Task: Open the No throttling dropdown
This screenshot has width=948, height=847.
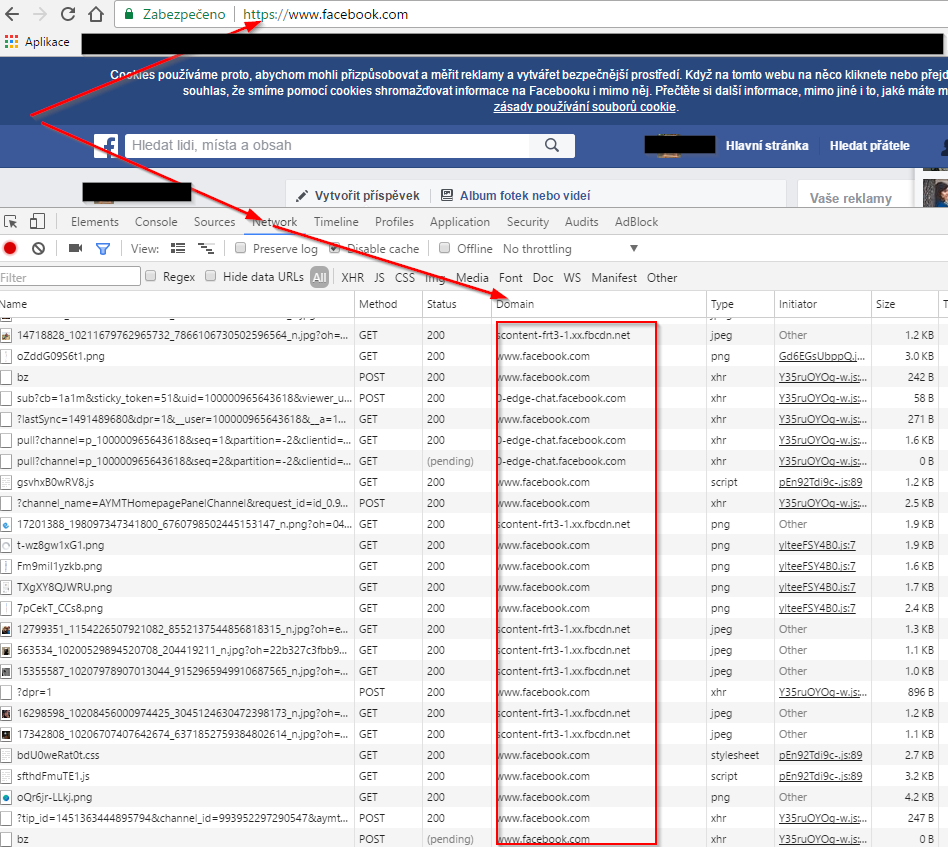Action: 570,248
